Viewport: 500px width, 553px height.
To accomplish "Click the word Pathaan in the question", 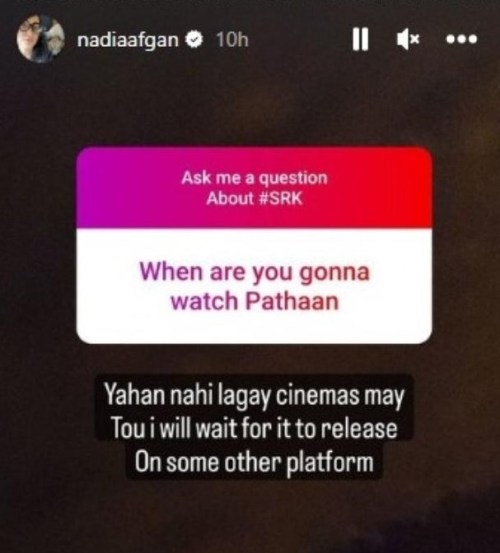I will (x=292, y=302).
